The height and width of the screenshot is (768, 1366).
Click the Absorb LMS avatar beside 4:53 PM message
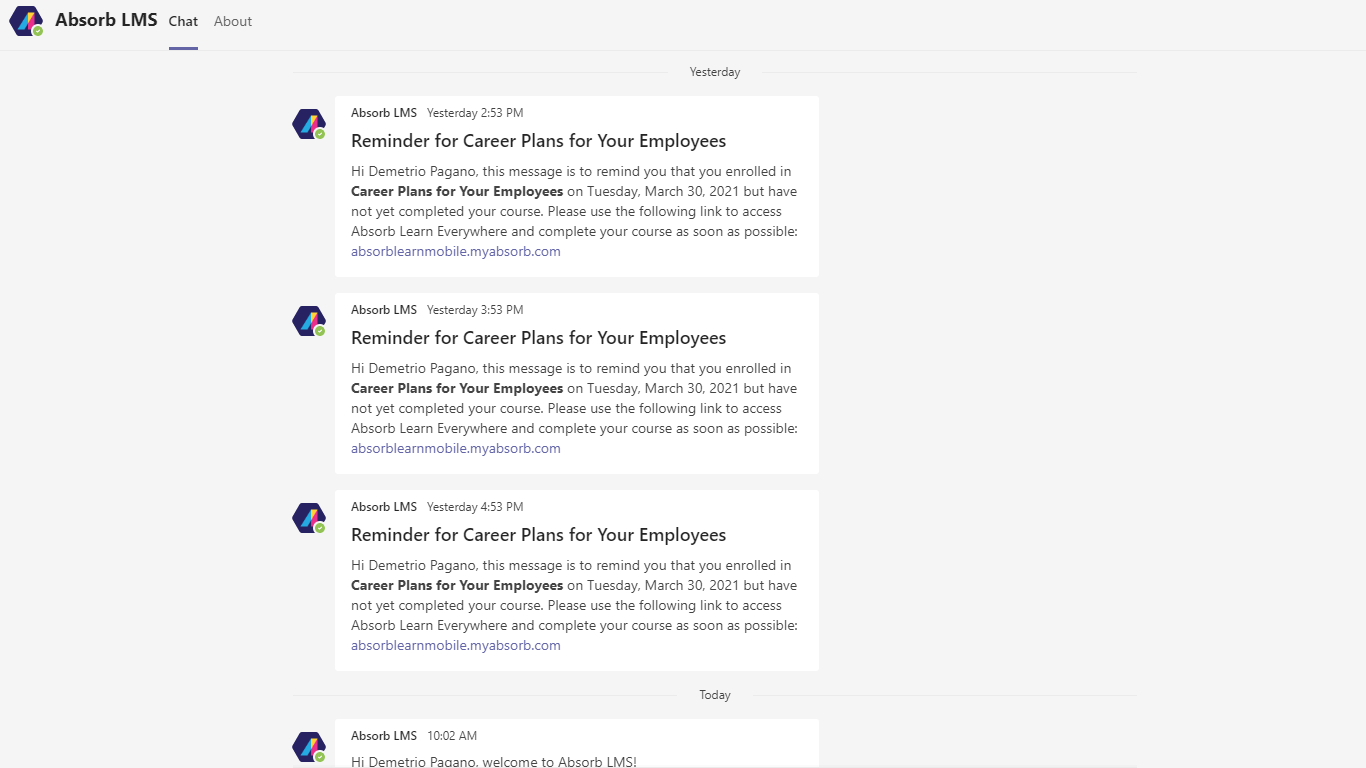(309, 518)
